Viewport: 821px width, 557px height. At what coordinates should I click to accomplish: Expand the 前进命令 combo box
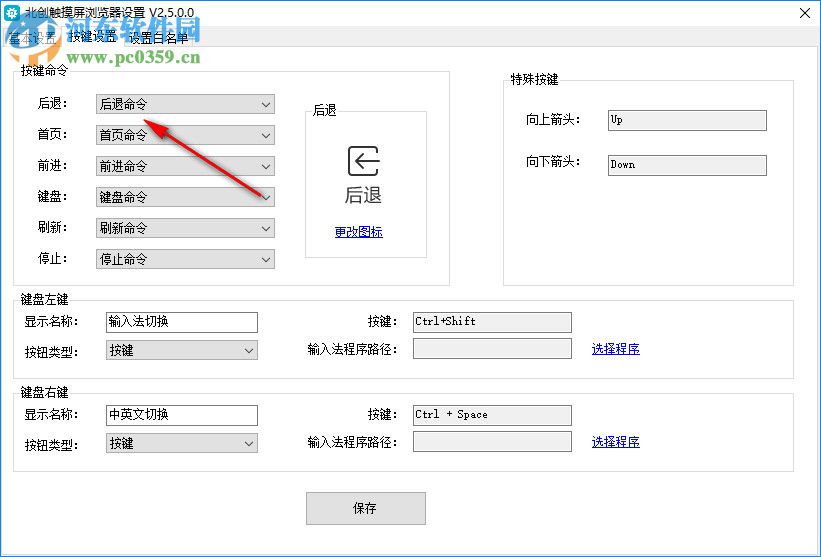185,166
